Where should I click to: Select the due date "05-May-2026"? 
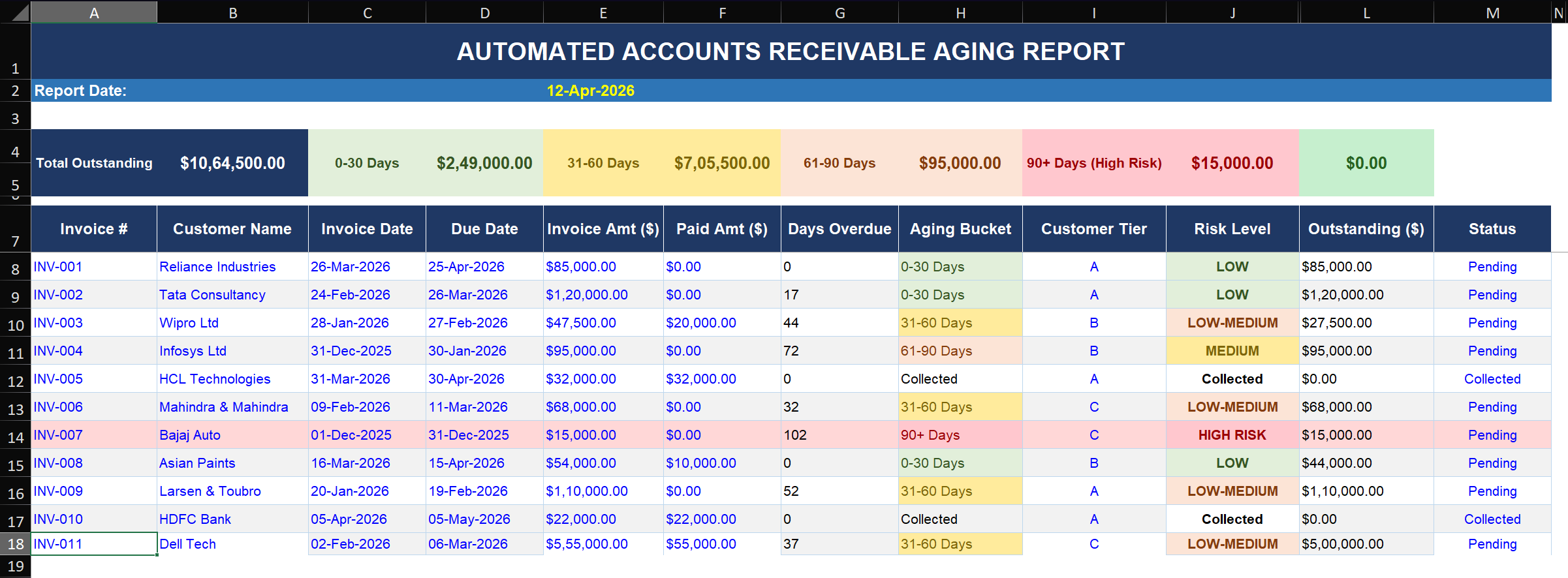click(x=484, y=519)
